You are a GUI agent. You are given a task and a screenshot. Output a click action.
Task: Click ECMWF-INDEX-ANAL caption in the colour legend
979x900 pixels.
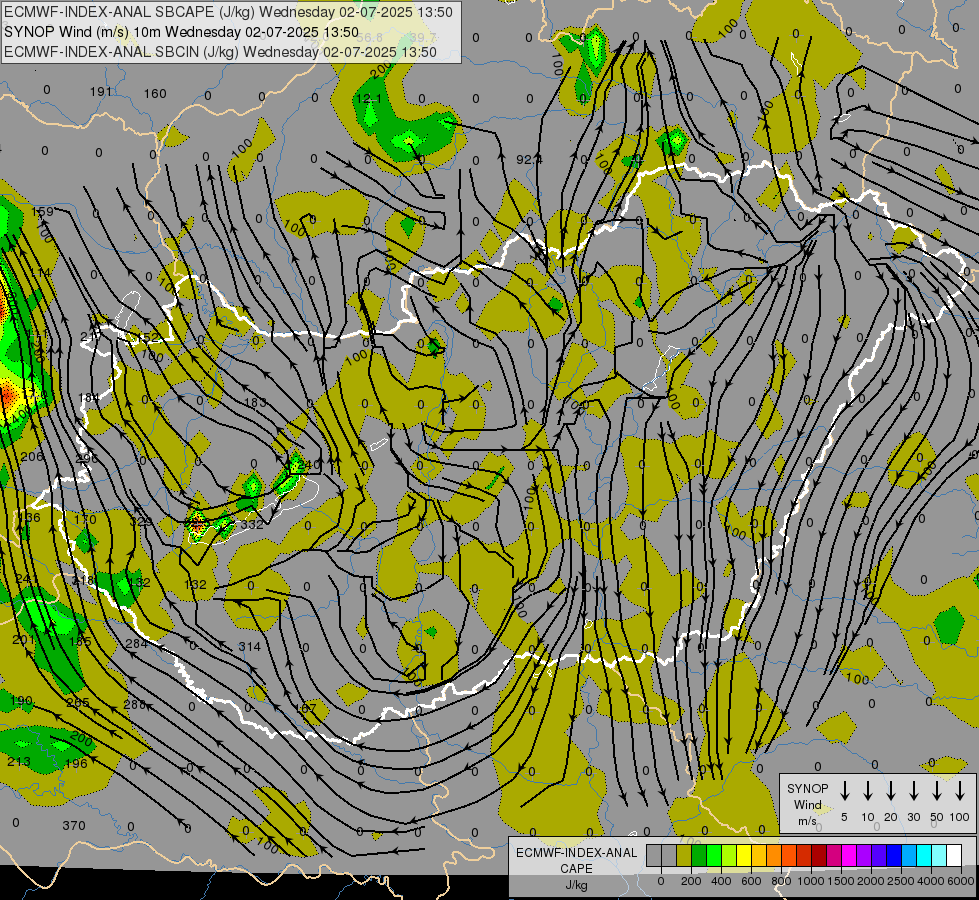coord(576,853)
